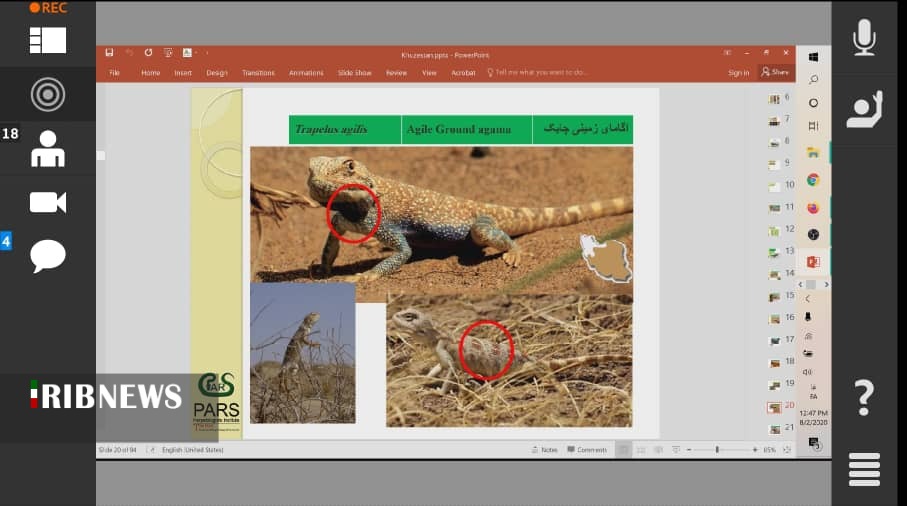Toggle the webcam sharing camera icon
907x506 pixels.
(x=47, y=202)
